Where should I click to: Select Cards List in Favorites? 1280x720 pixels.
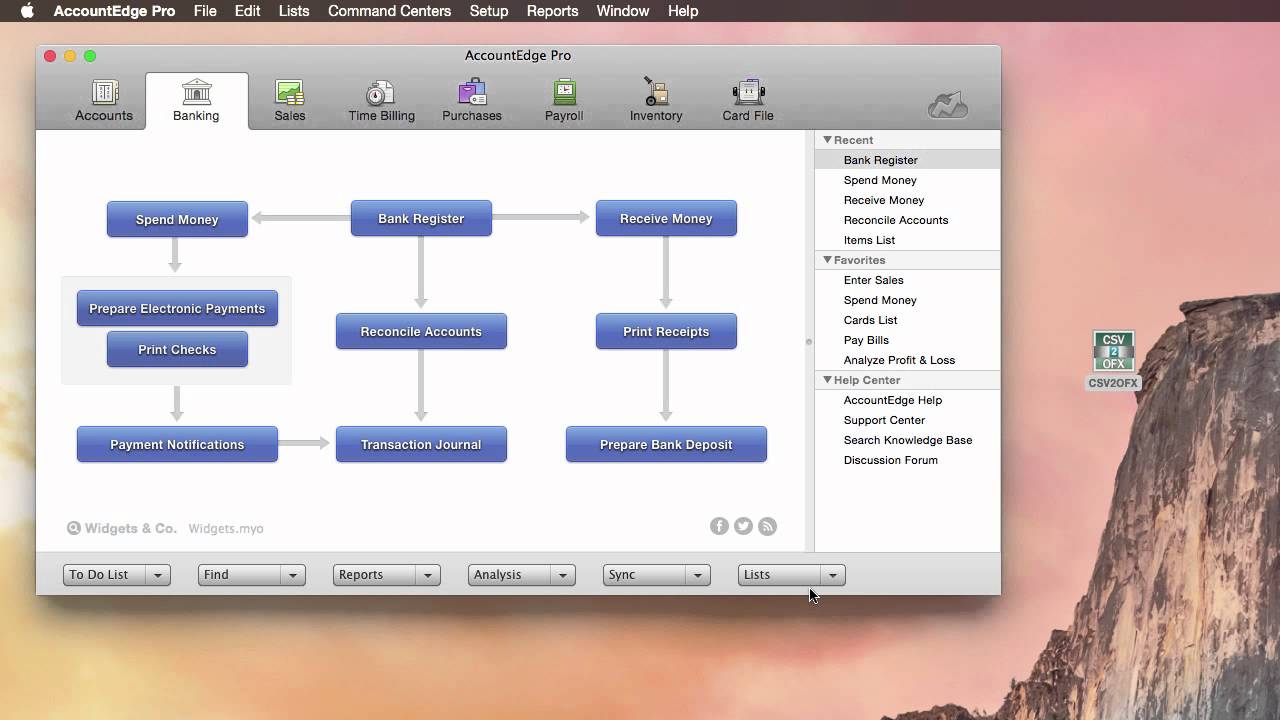click(x=908, y=320)
